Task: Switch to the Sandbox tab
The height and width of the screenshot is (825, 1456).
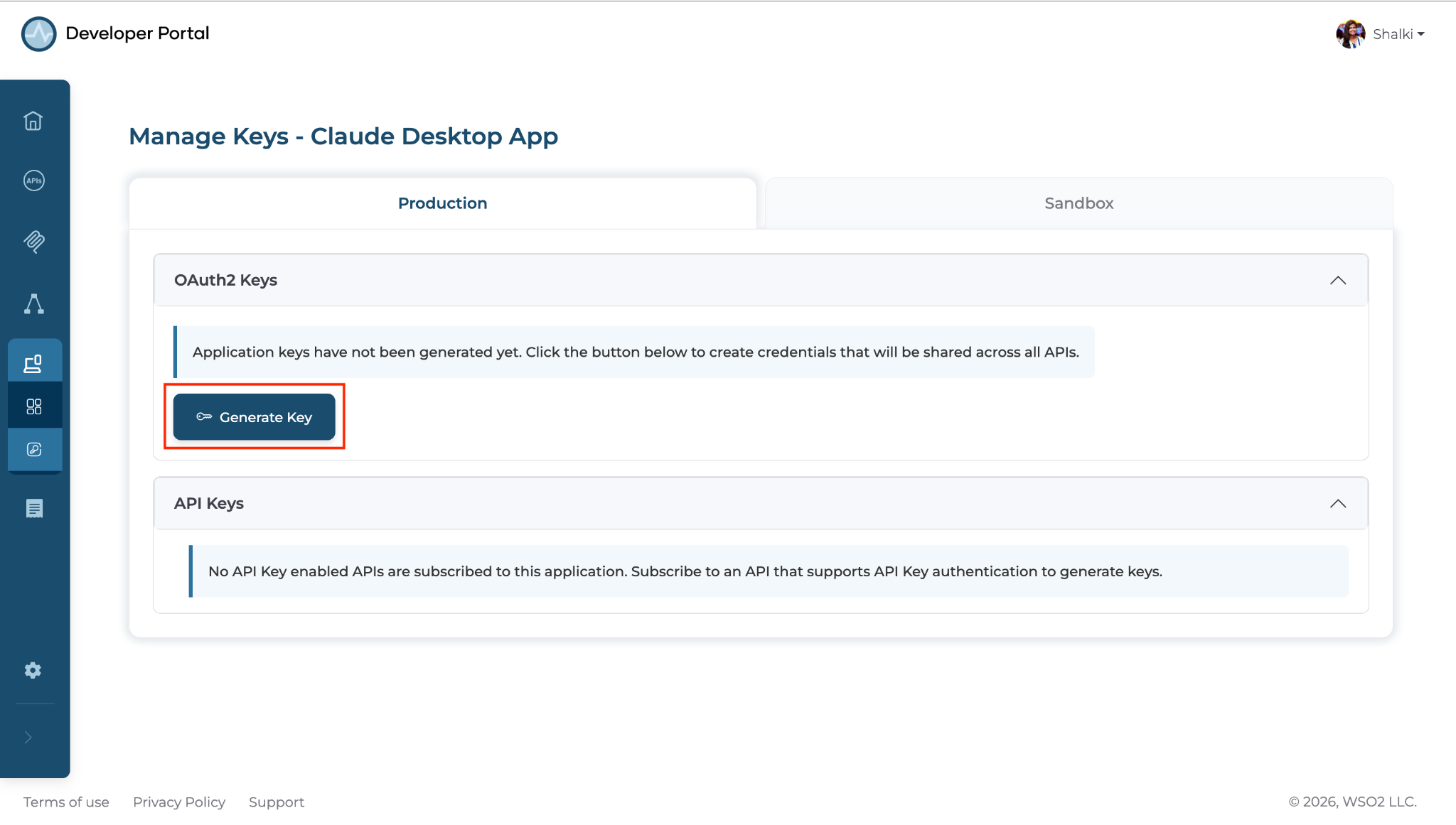Action: (x=1078, y=203)
